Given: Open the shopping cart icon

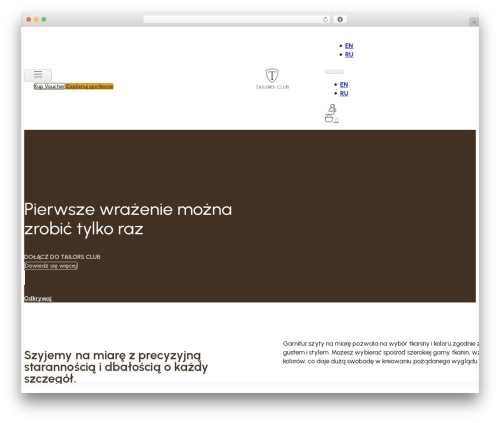Looking at the screenshot, I should pyautogui.click(x=329, y=118).
